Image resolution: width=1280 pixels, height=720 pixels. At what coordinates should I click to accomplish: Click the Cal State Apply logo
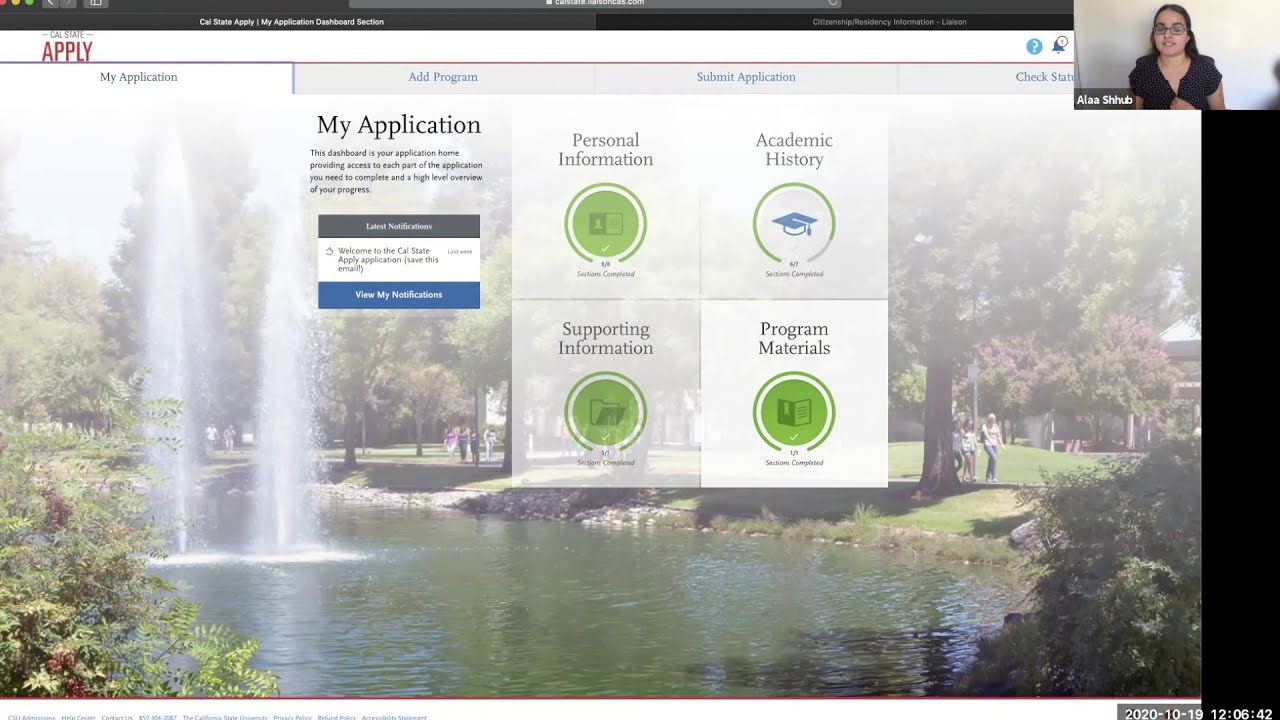coord(67,46)
